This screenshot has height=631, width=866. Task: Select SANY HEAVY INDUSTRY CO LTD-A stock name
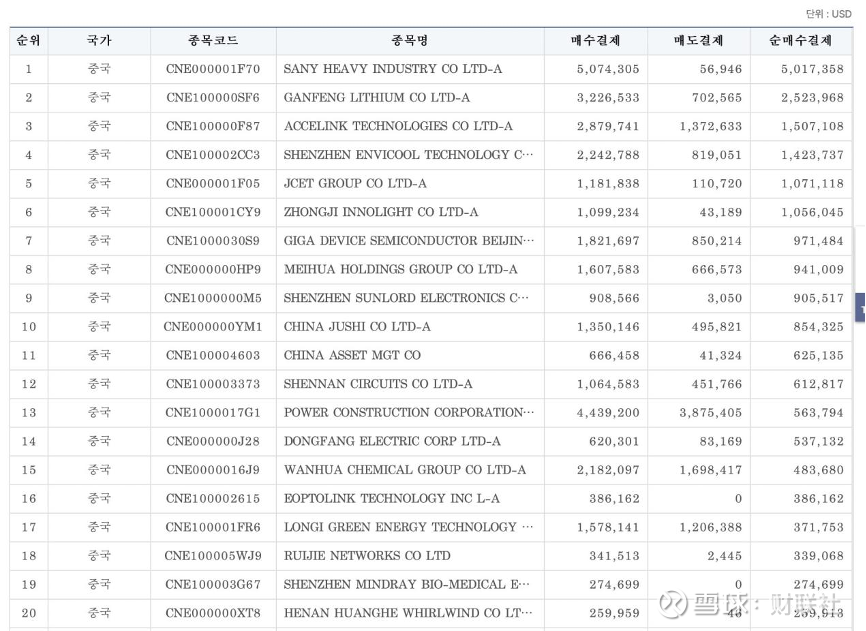pos(393,69)
